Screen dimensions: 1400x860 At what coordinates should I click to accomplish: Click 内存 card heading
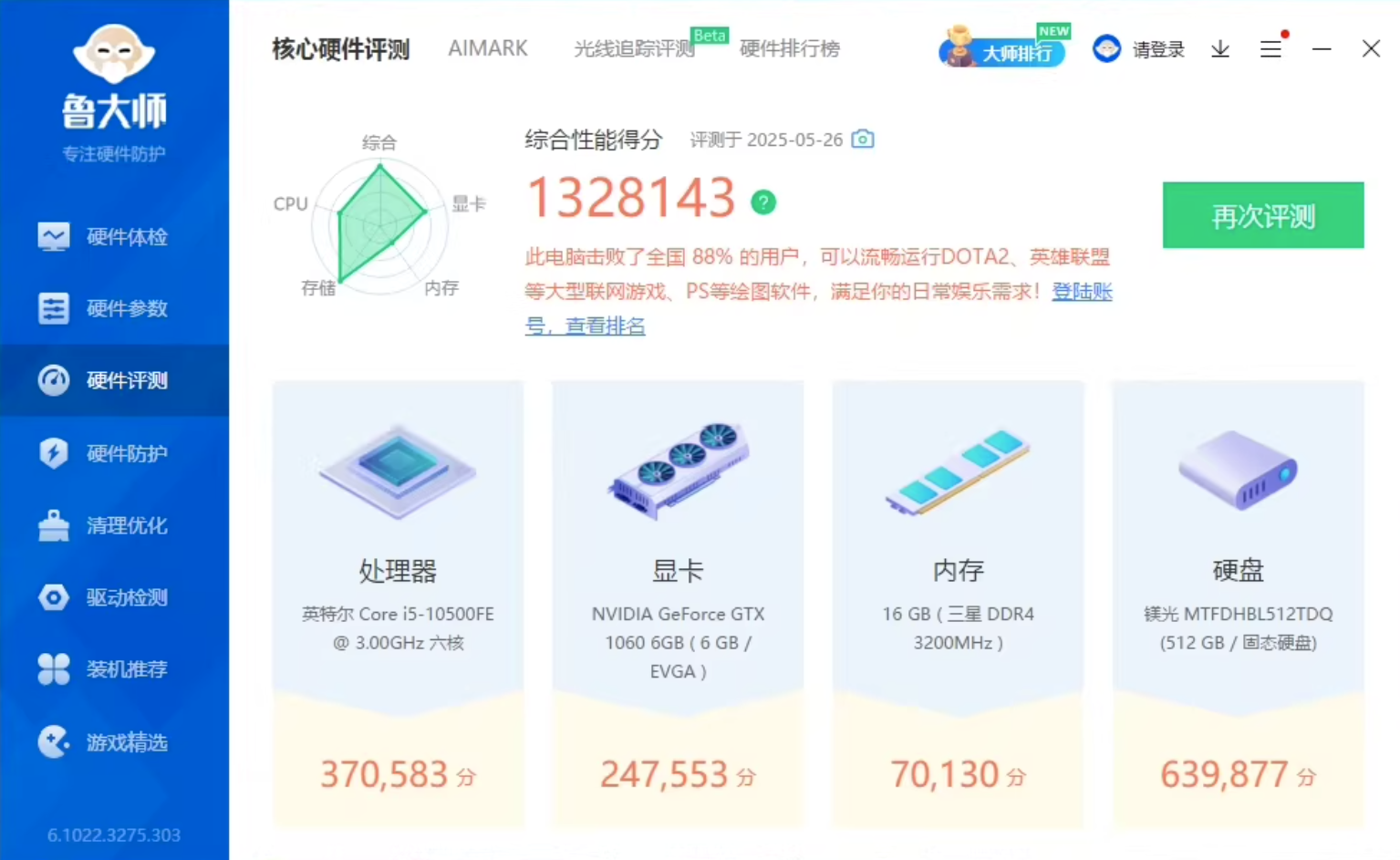[958, 571]
